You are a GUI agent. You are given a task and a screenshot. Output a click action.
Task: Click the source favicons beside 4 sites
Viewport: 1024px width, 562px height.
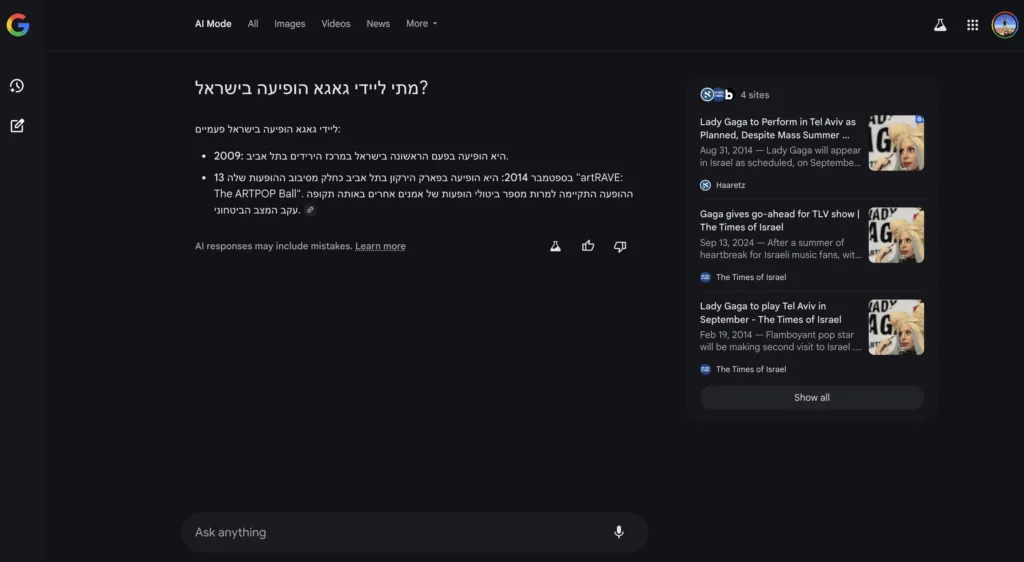[717, 95]
